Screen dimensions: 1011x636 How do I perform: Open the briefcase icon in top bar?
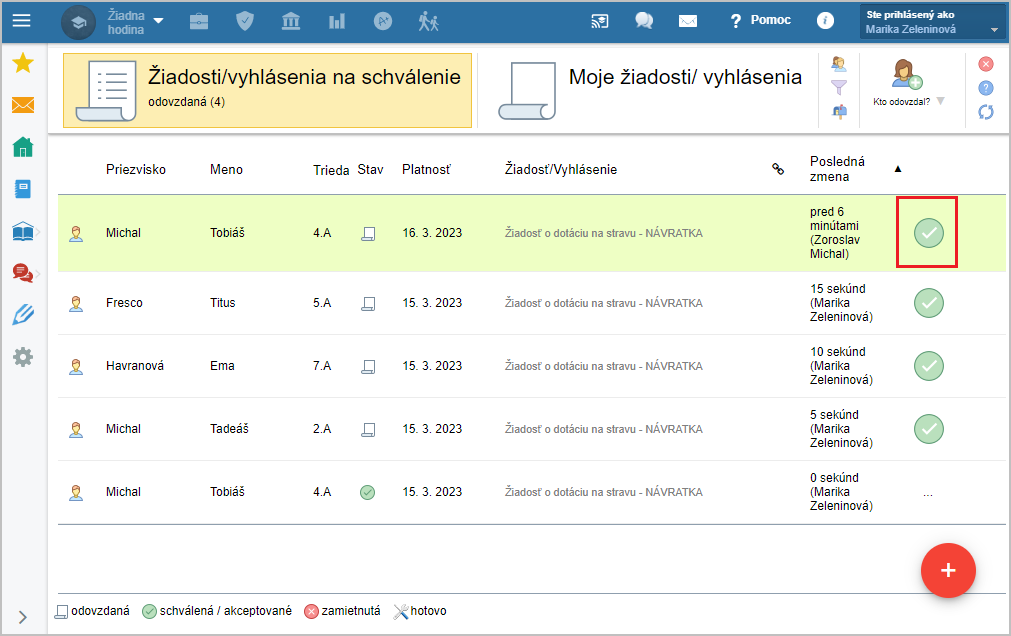click(199, 22)
